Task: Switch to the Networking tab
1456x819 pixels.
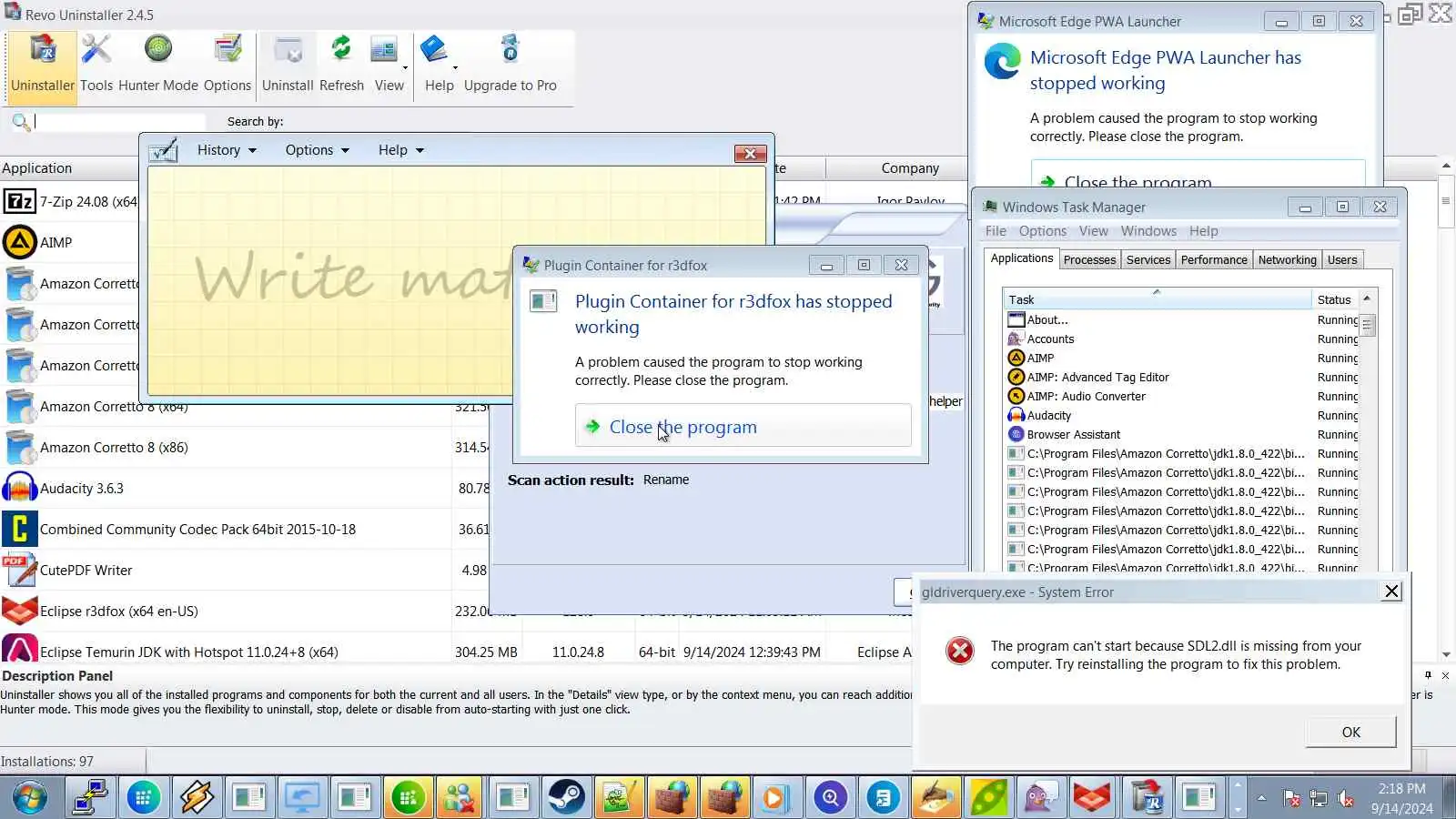Action: 1287,260
